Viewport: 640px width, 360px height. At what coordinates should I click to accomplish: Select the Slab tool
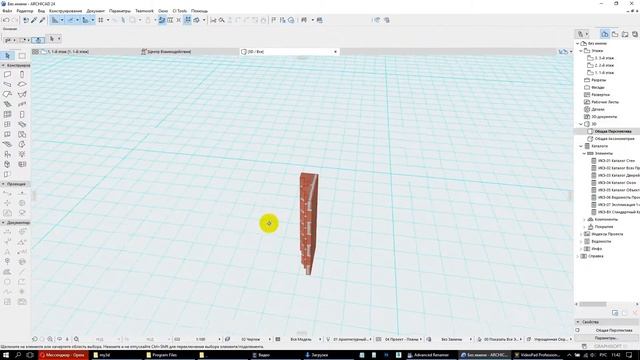click(x=22, y=84)
